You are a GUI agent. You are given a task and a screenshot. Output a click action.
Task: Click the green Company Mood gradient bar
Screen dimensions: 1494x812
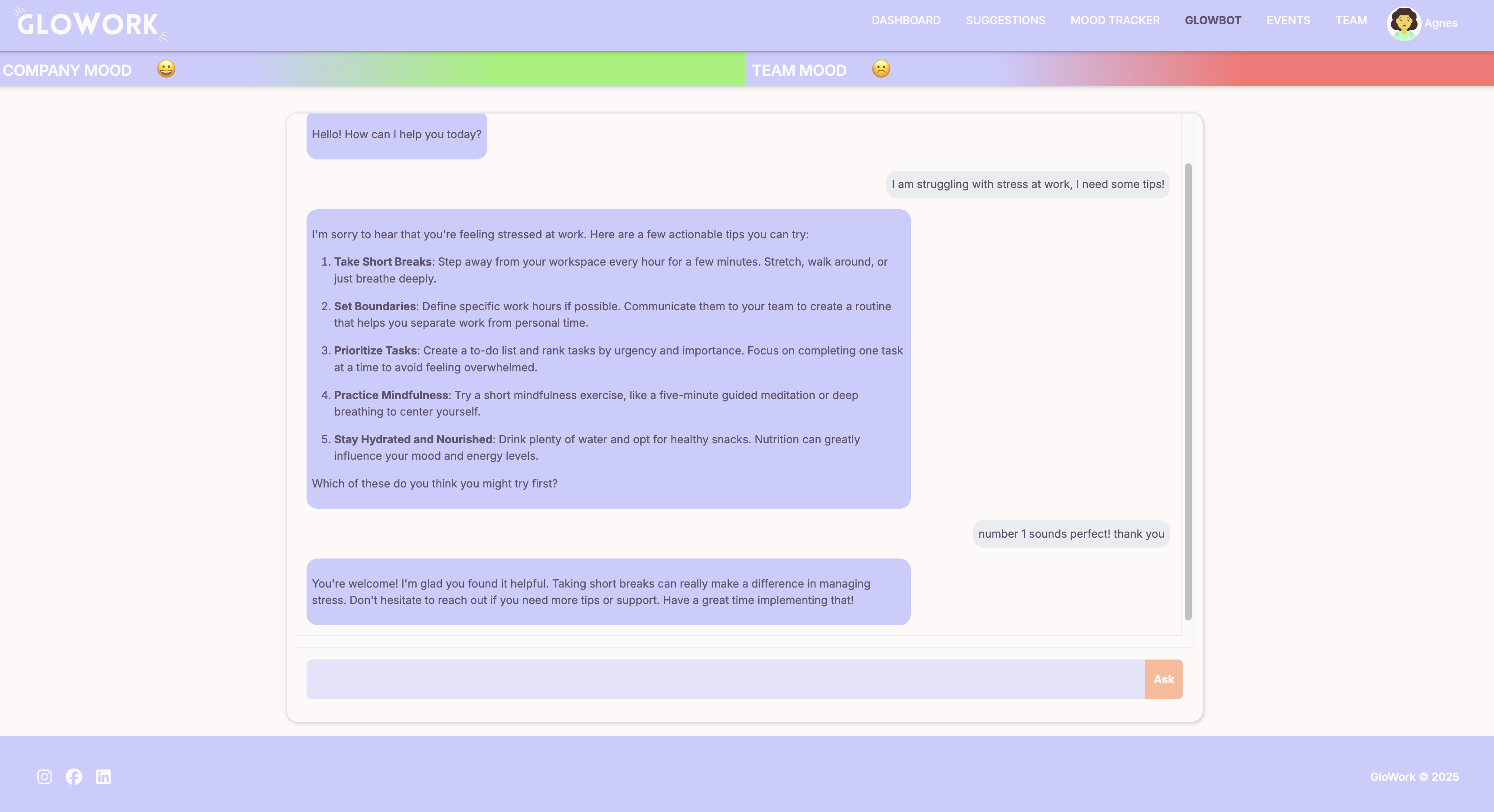coord(522,70)
